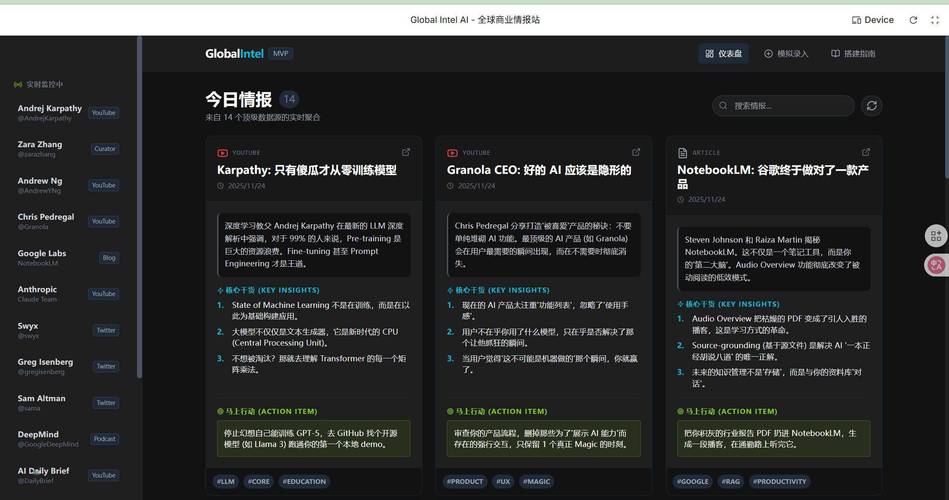Select the #PRODUCTIVITY tag
Image resolution: width=949 pixels, height=500 pixels.
pyautogui.click(x=780, y=481)
